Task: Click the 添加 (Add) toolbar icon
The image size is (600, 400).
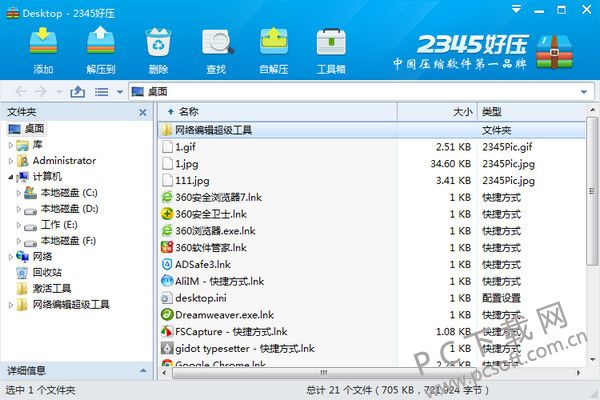Action: [x=43, y=41]
